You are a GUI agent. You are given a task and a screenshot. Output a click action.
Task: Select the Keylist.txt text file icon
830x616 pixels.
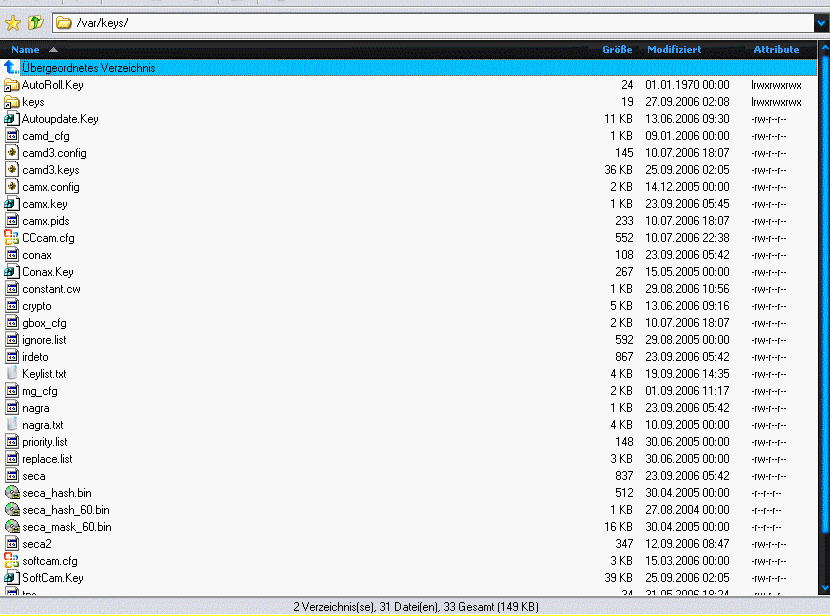click(x=12, y=374)
